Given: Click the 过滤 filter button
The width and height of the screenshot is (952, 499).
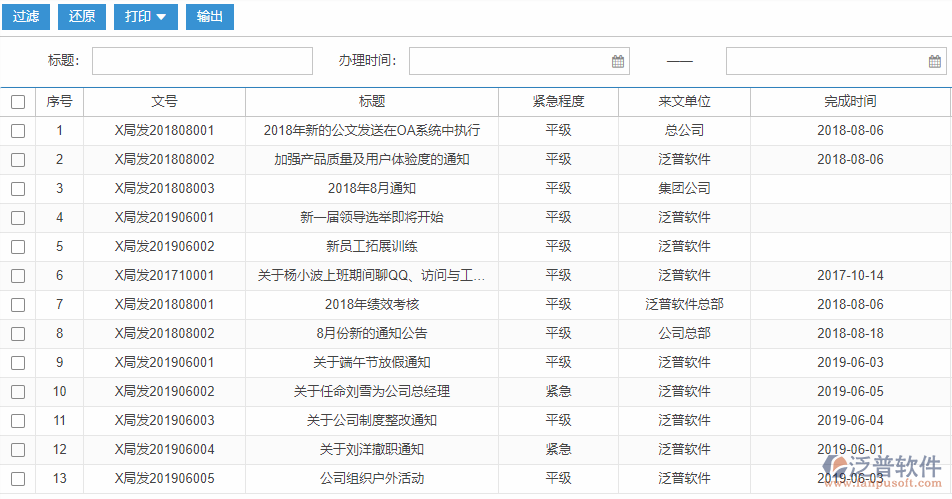Looking at the screenshot, I should pyautogui.click(x=26, y=16).
